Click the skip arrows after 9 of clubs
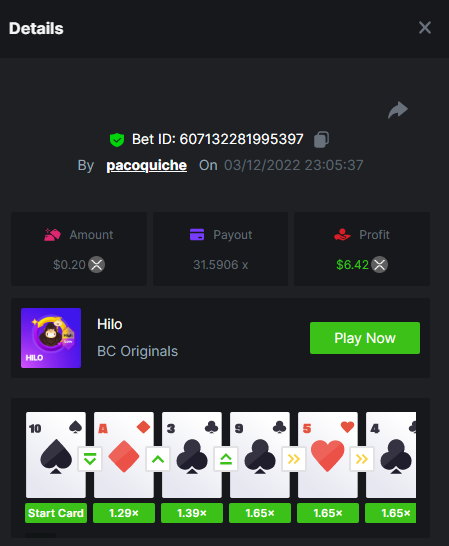This screenshot has width=449, height=546. tap(294, 459)
